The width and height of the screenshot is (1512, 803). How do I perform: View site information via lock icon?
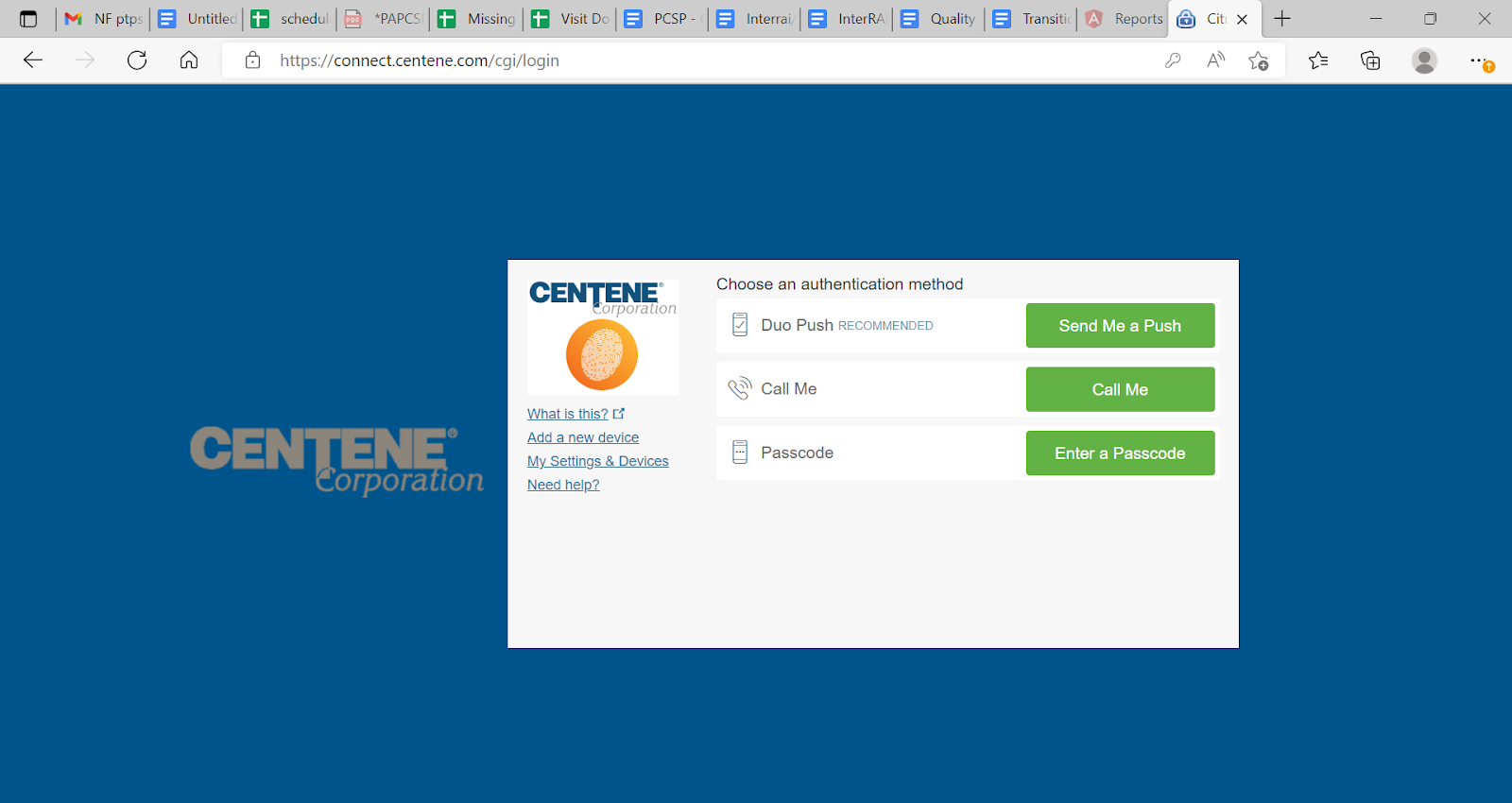(x=252, y=60)
